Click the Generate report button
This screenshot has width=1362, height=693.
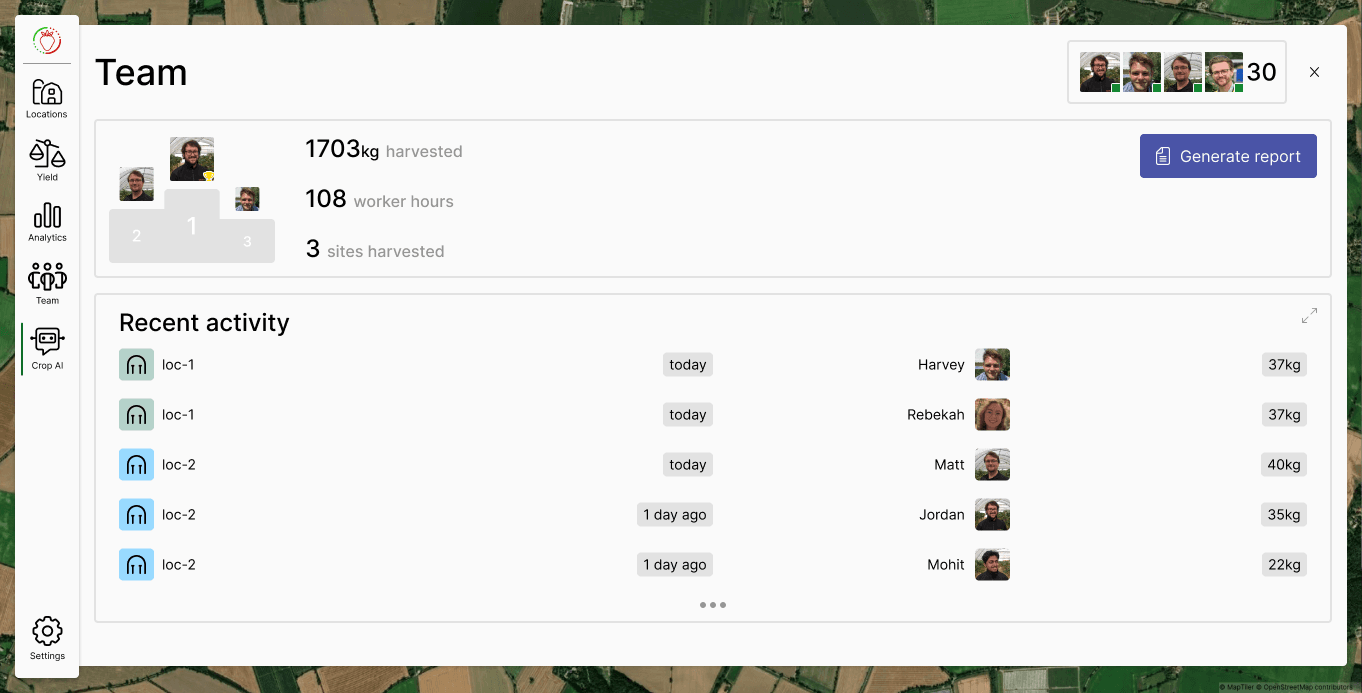pos(1228,157)
